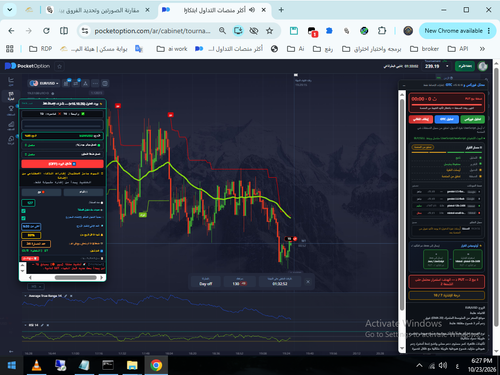Collapse the left sidebar with bottom arrow
The width and height of the screenshot is (500, 375).
tap(11, 351)
